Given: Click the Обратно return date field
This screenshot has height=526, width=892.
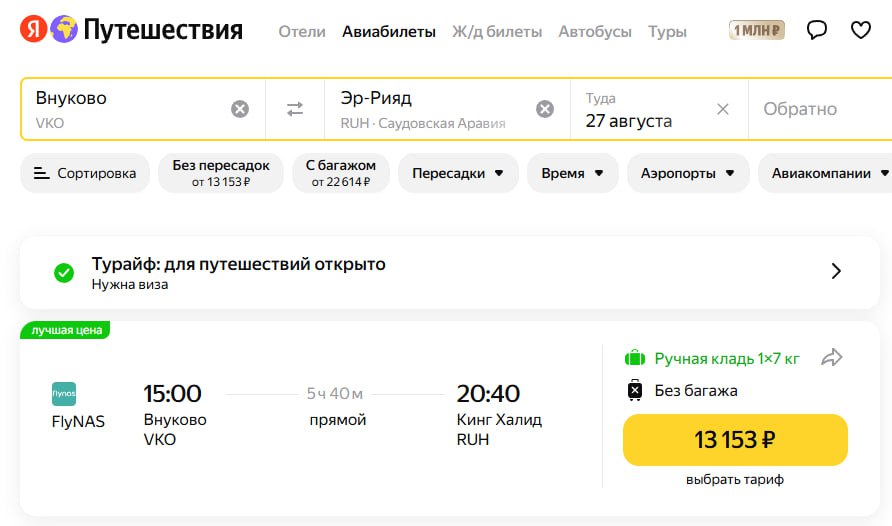Looking at the screenshot, I should click(800, 109).
